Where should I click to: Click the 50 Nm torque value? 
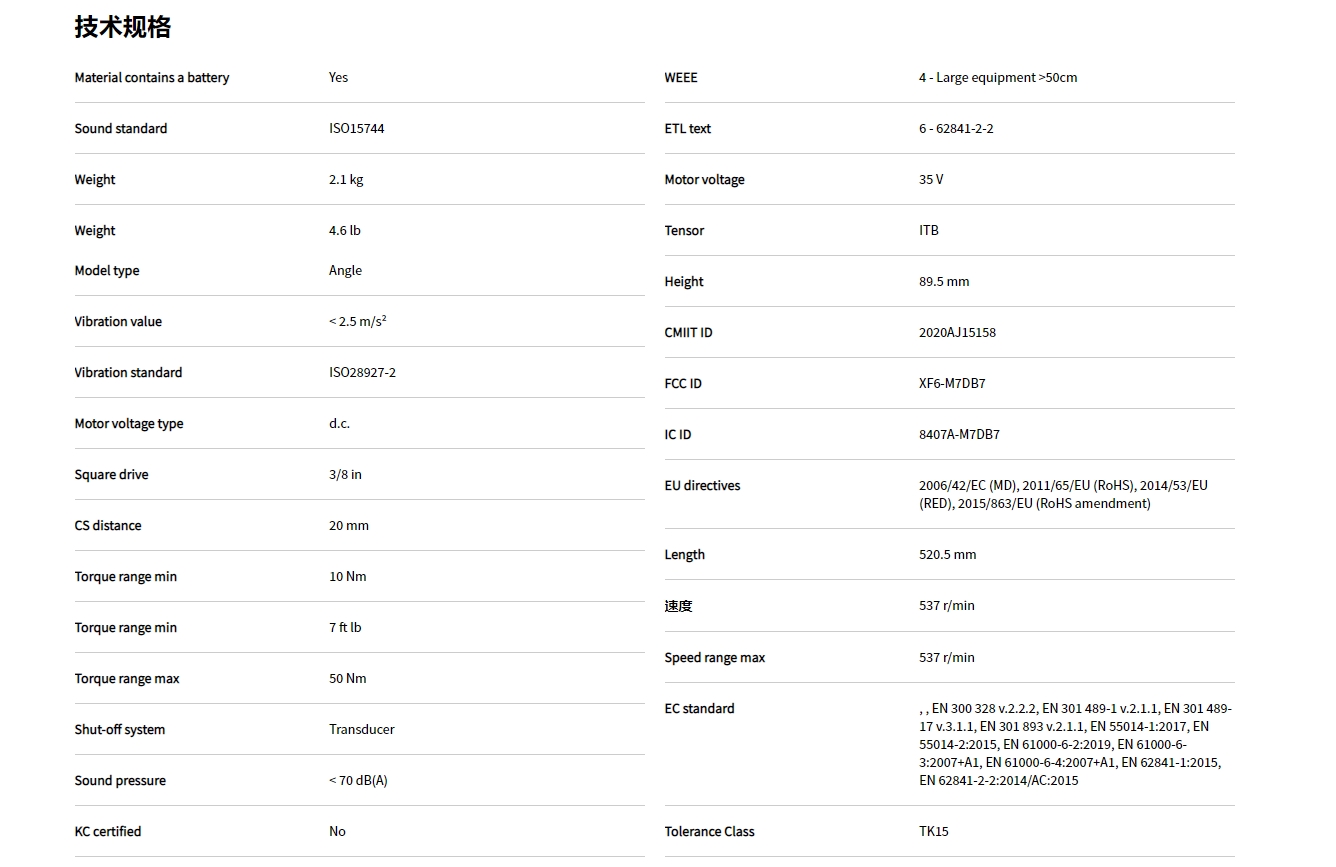pos(348,679)
